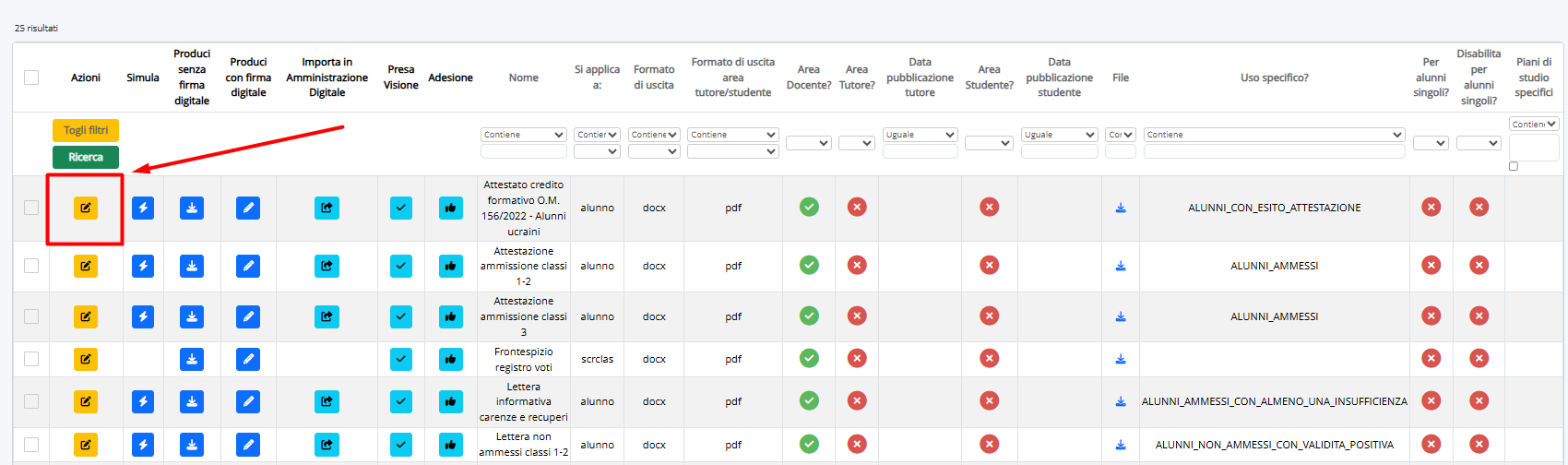Click the yellow edit icon for Attestato credito formativo

(85, 208)
